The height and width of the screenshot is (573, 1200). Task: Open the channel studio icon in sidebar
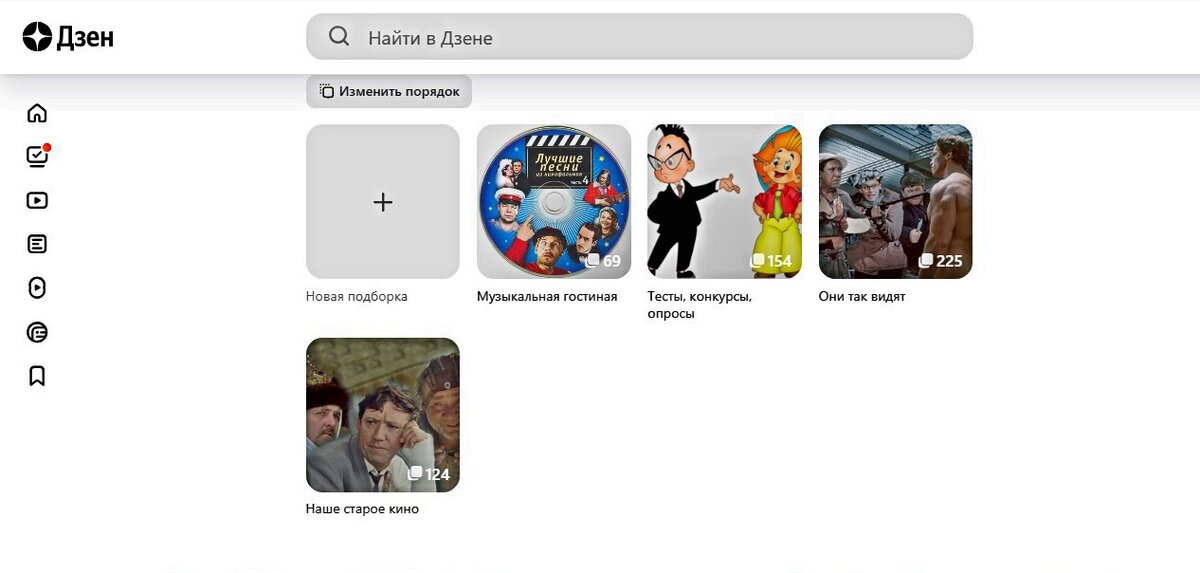(x=37, y=332)
